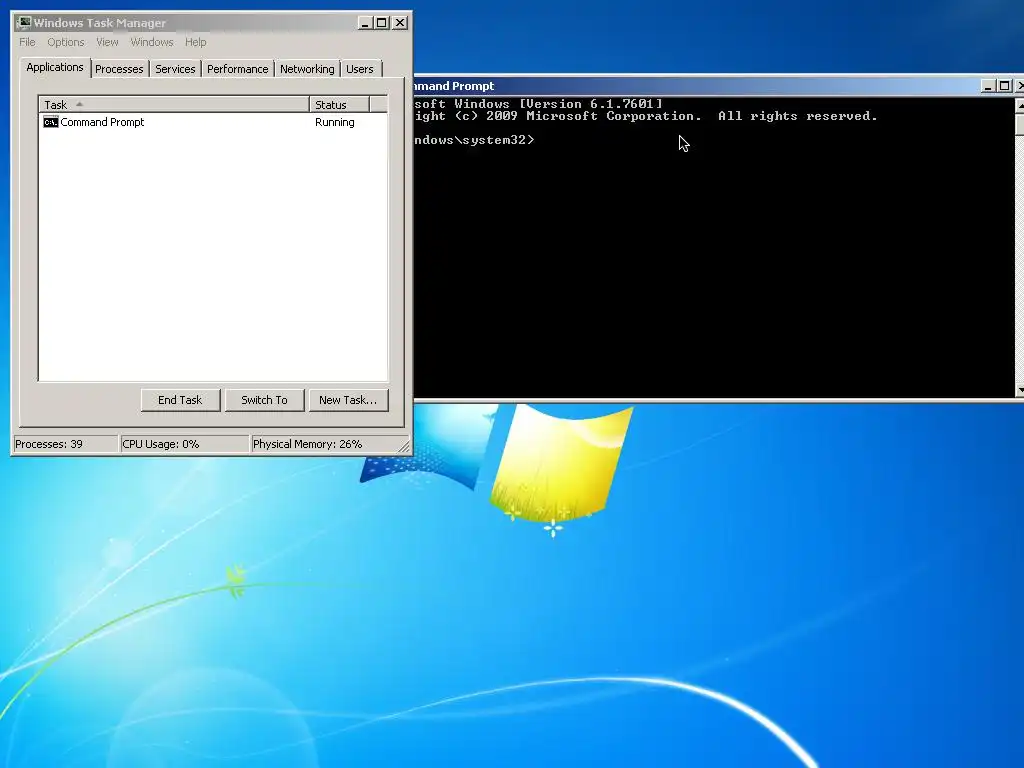Open the Options menu in Task Manager
Image resolution: width=1024 pixels, height=768 pixels.
click(65, 42)
